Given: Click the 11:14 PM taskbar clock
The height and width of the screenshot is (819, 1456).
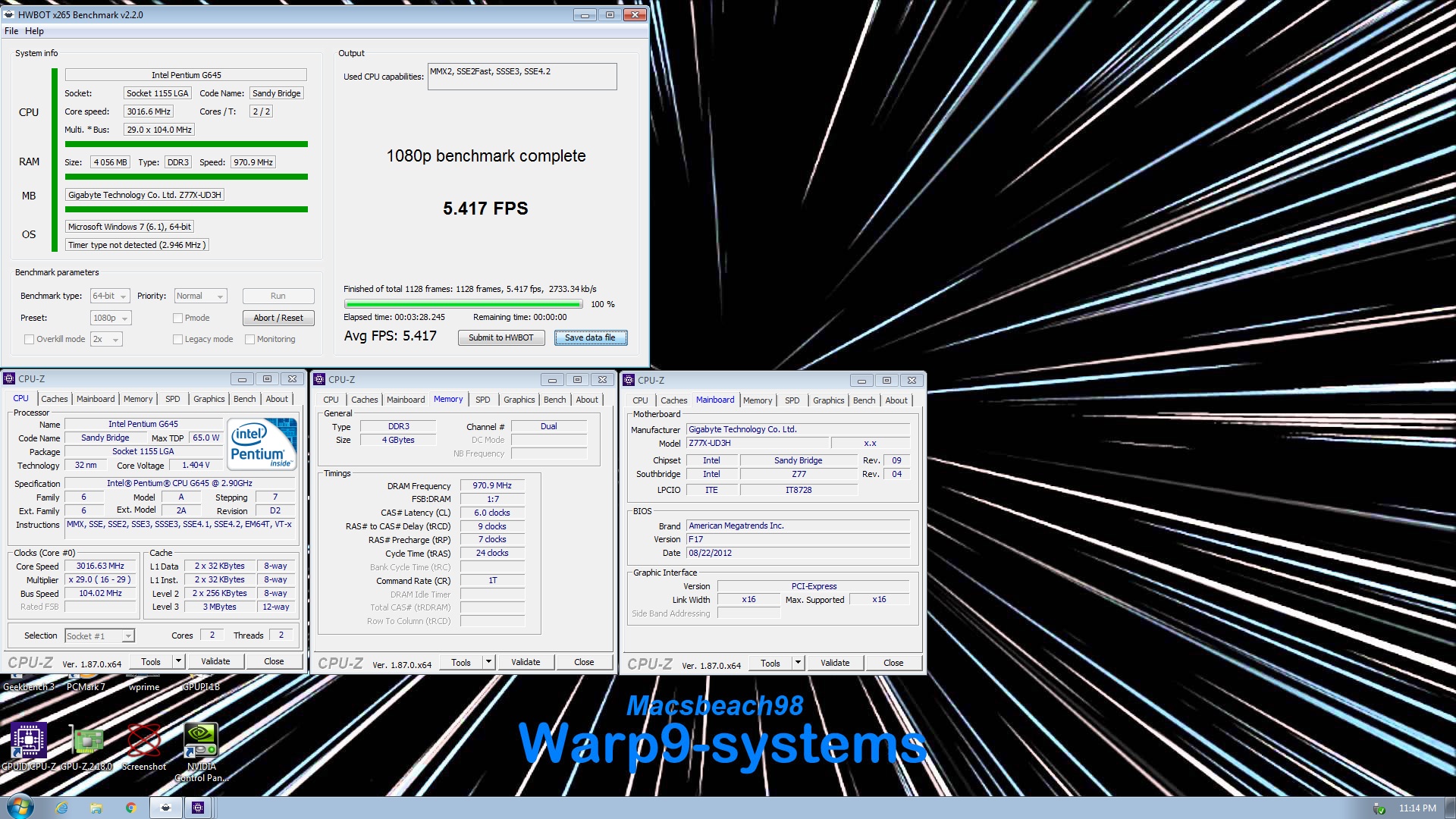Looking at the screenshot, I should click(x=1417, y=808).
